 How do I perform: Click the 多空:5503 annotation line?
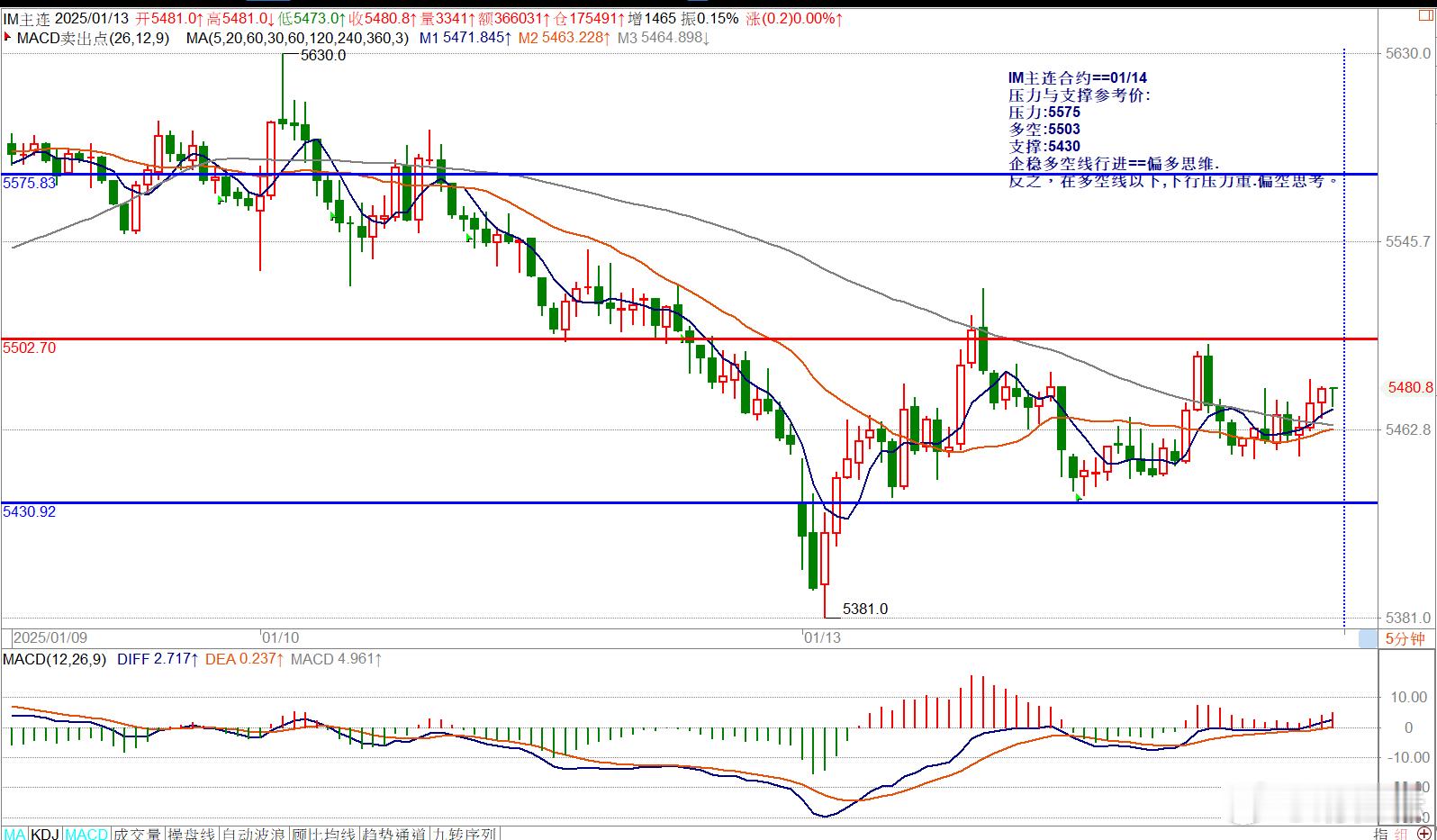[1044, 130]
